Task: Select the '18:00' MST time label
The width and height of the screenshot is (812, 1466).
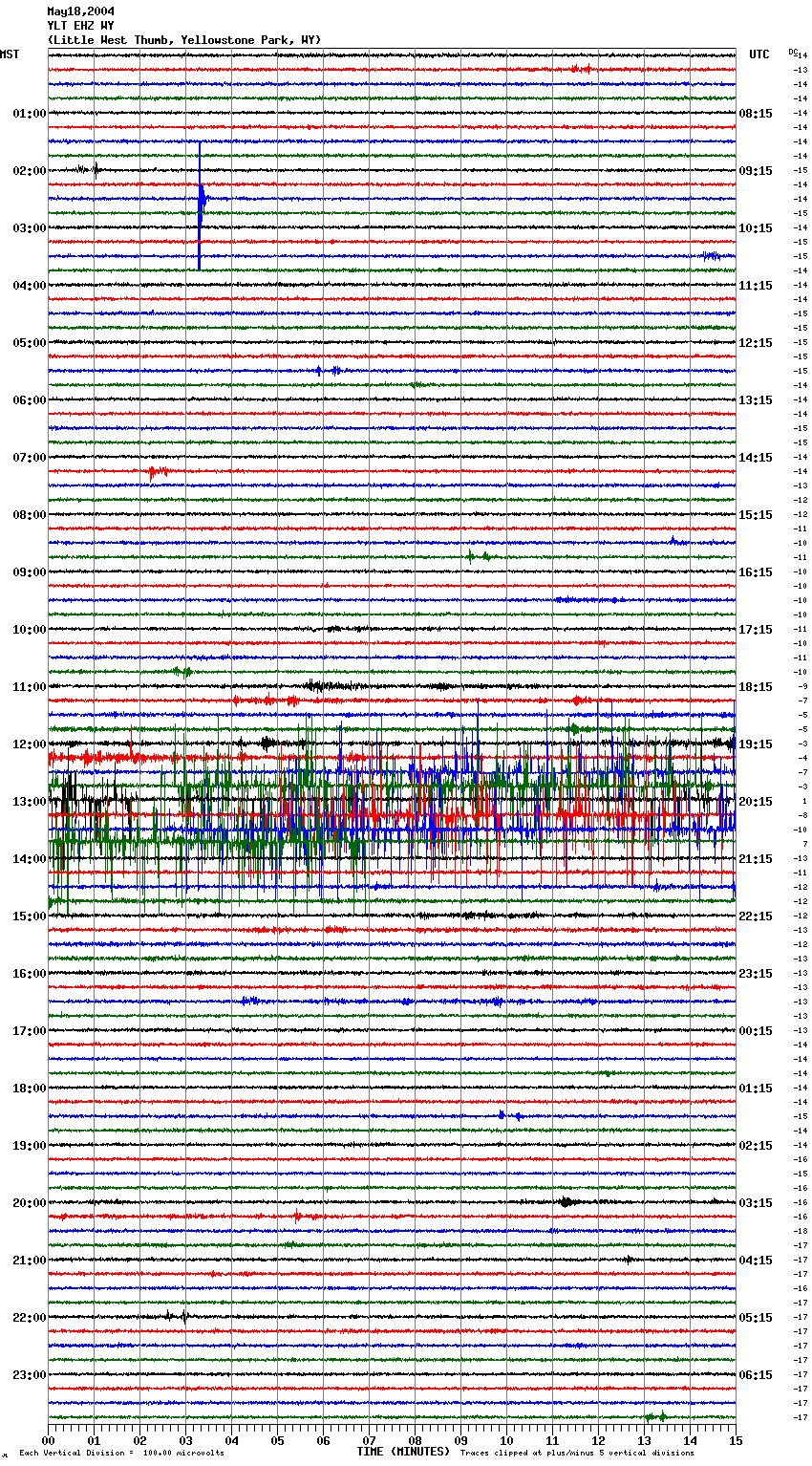Action: (x=30, y=1089)
